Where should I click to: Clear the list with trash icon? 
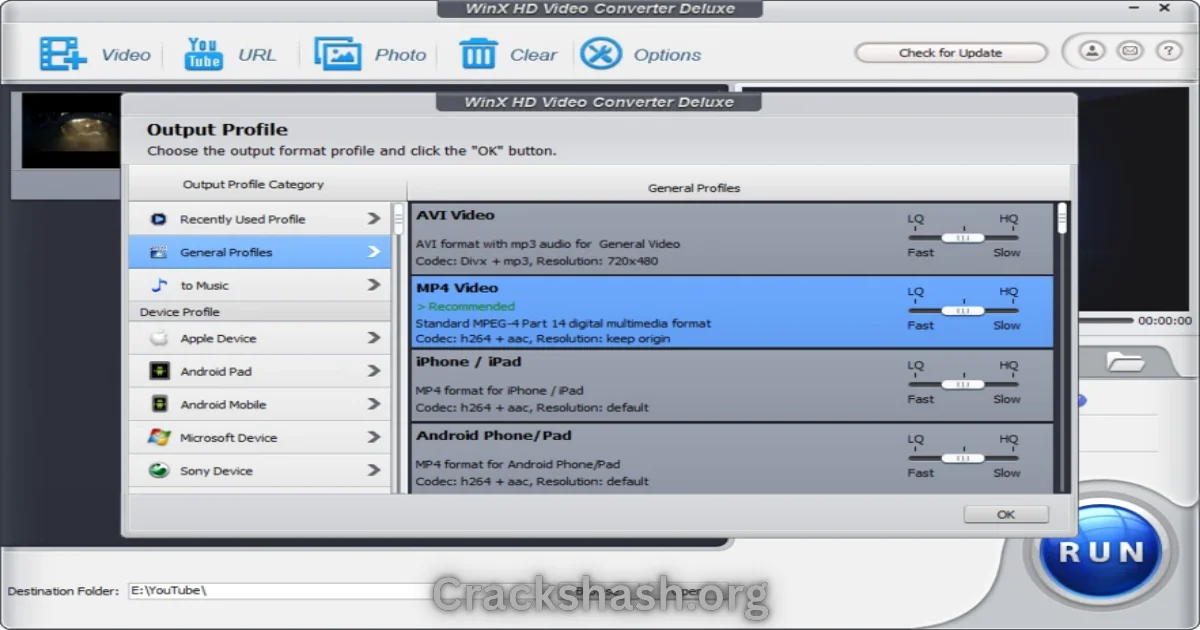tap(478, 54)
